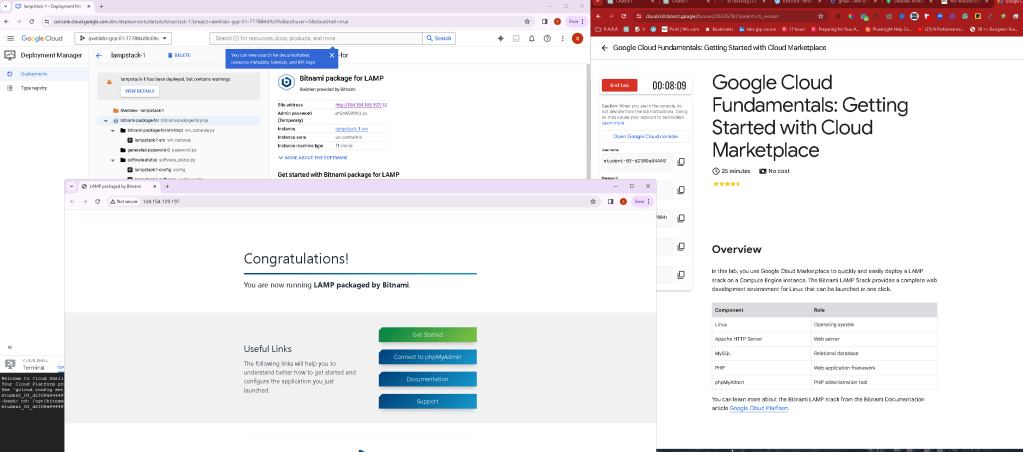Image resolution: width=1023 pixels, height=452 pixels.
Task: Copy the student username with copy icon
Action: (x=680, y=162)
